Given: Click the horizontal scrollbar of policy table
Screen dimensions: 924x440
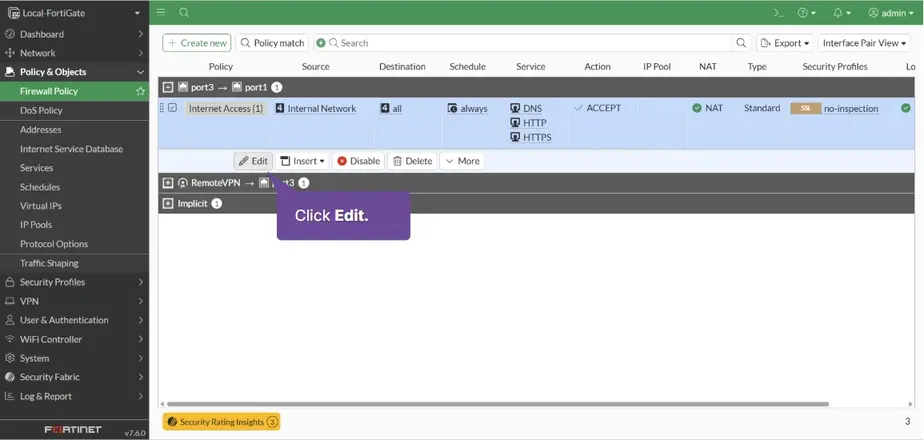Looking at the screenshot, I should 497,404.
